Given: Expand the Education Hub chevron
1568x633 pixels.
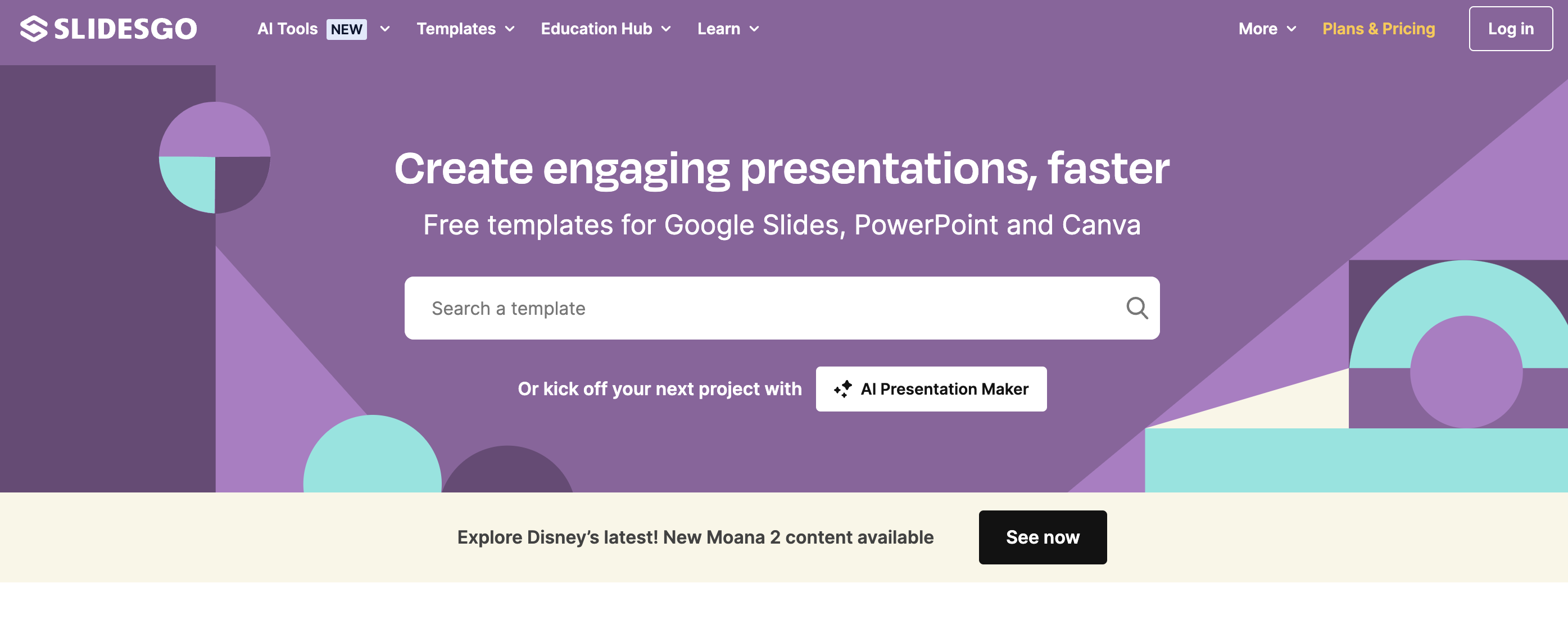Looking at the screenshot, I should [667, 29].
